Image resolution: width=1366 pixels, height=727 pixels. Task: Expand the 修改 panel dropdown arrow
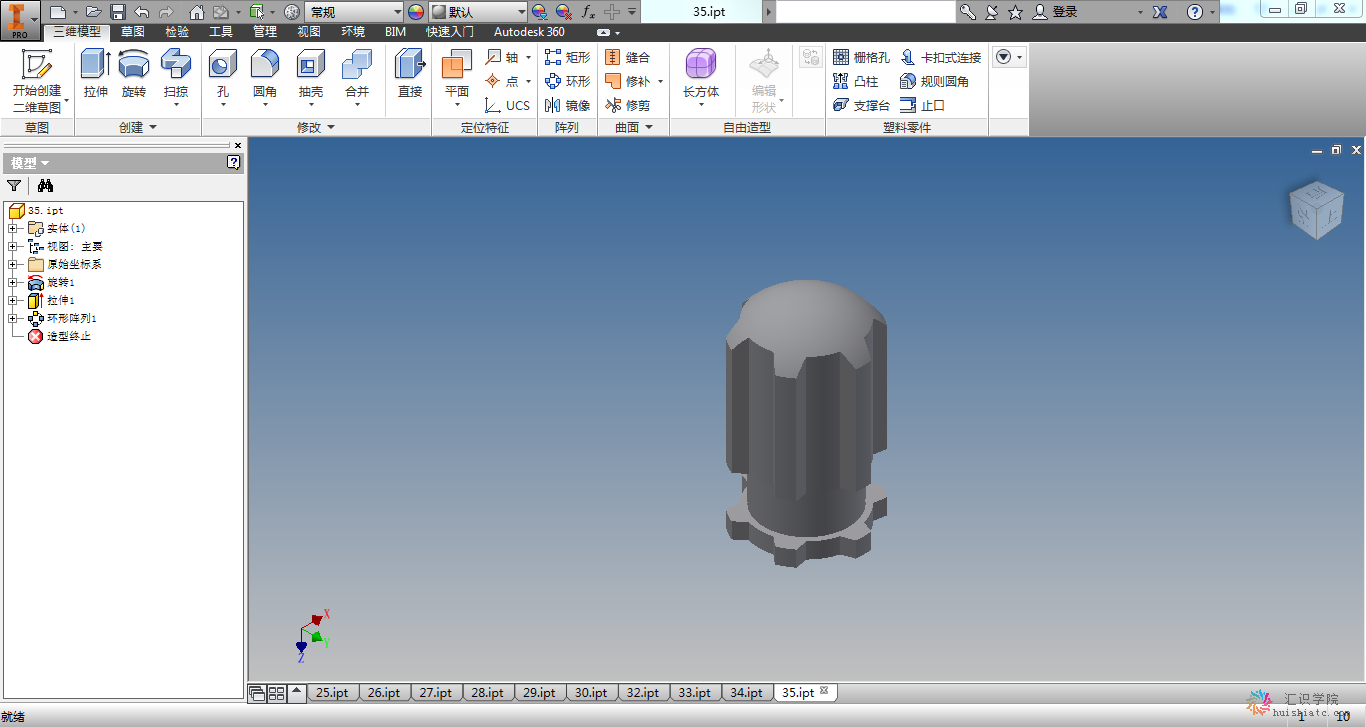(331, 128)
